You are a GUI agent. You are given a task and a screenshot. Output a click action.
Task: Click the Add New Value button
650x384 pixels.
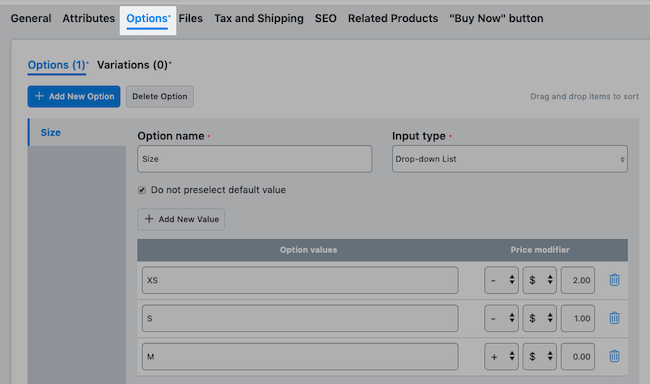[x=181, y=219]
